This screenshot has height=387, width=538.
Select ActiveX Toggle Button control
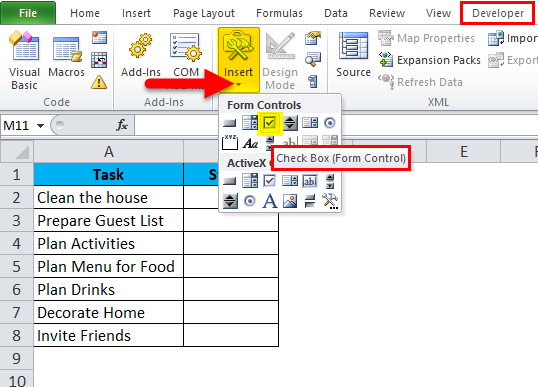(310, 201)
